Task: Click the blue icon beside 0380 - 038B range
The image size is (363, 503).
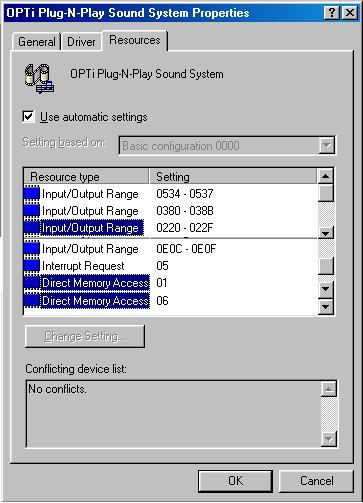Action: [32, 211]
